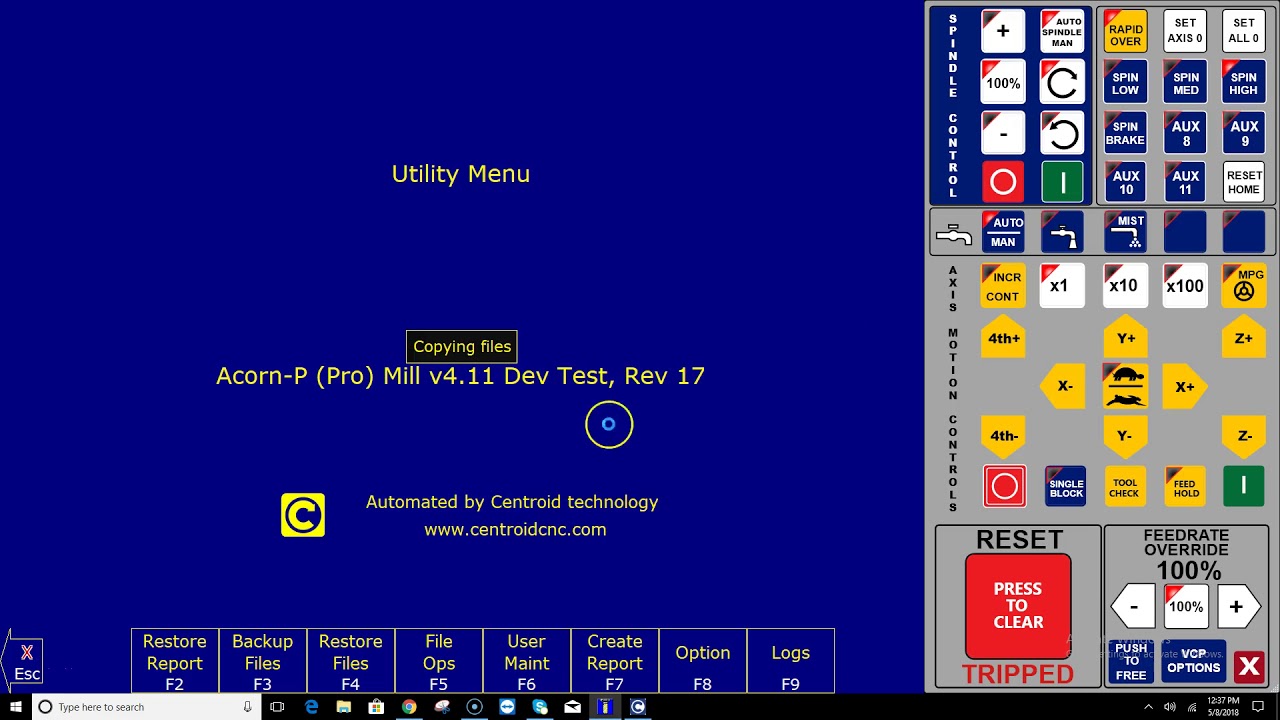Open Logs F9 menu

(791, 661)
